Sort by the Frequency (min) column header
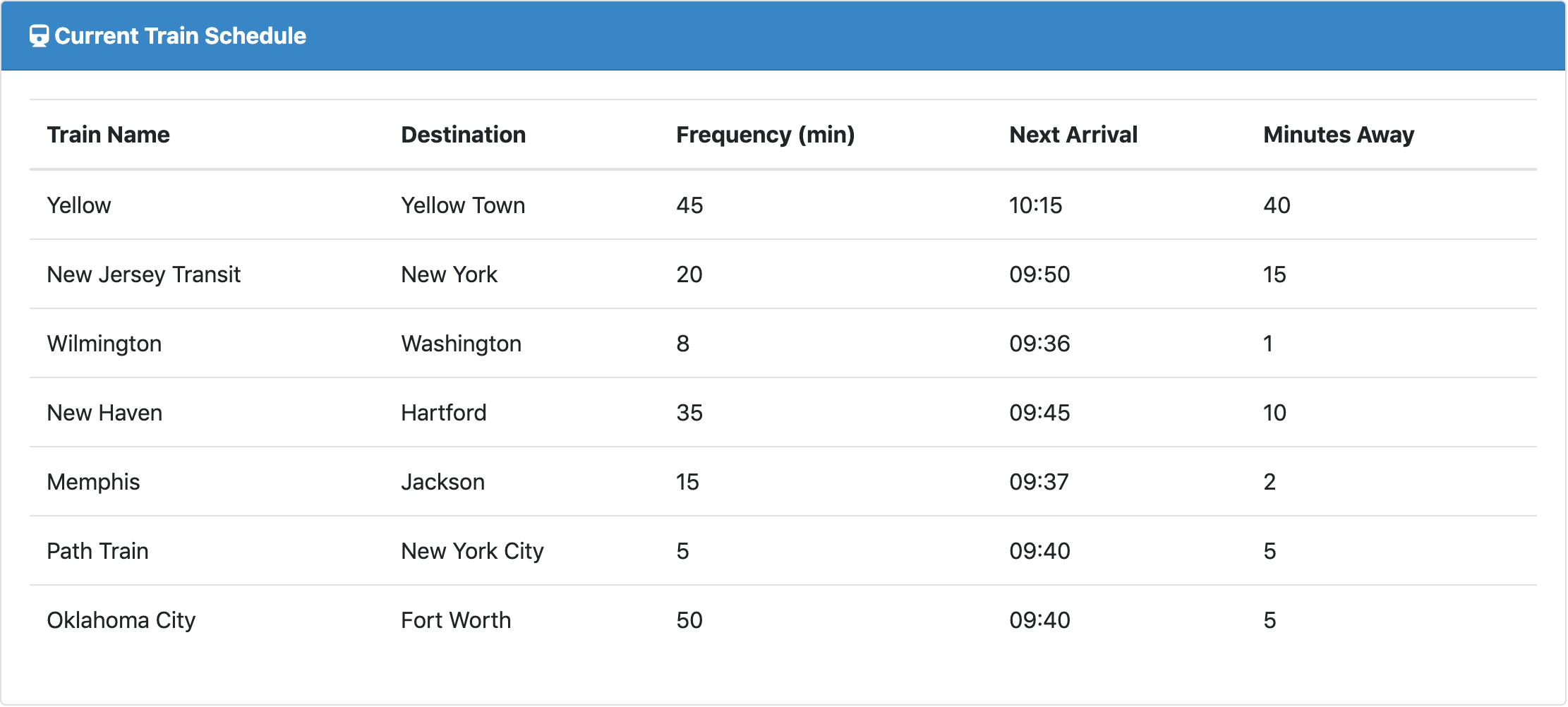 [766, 135]
